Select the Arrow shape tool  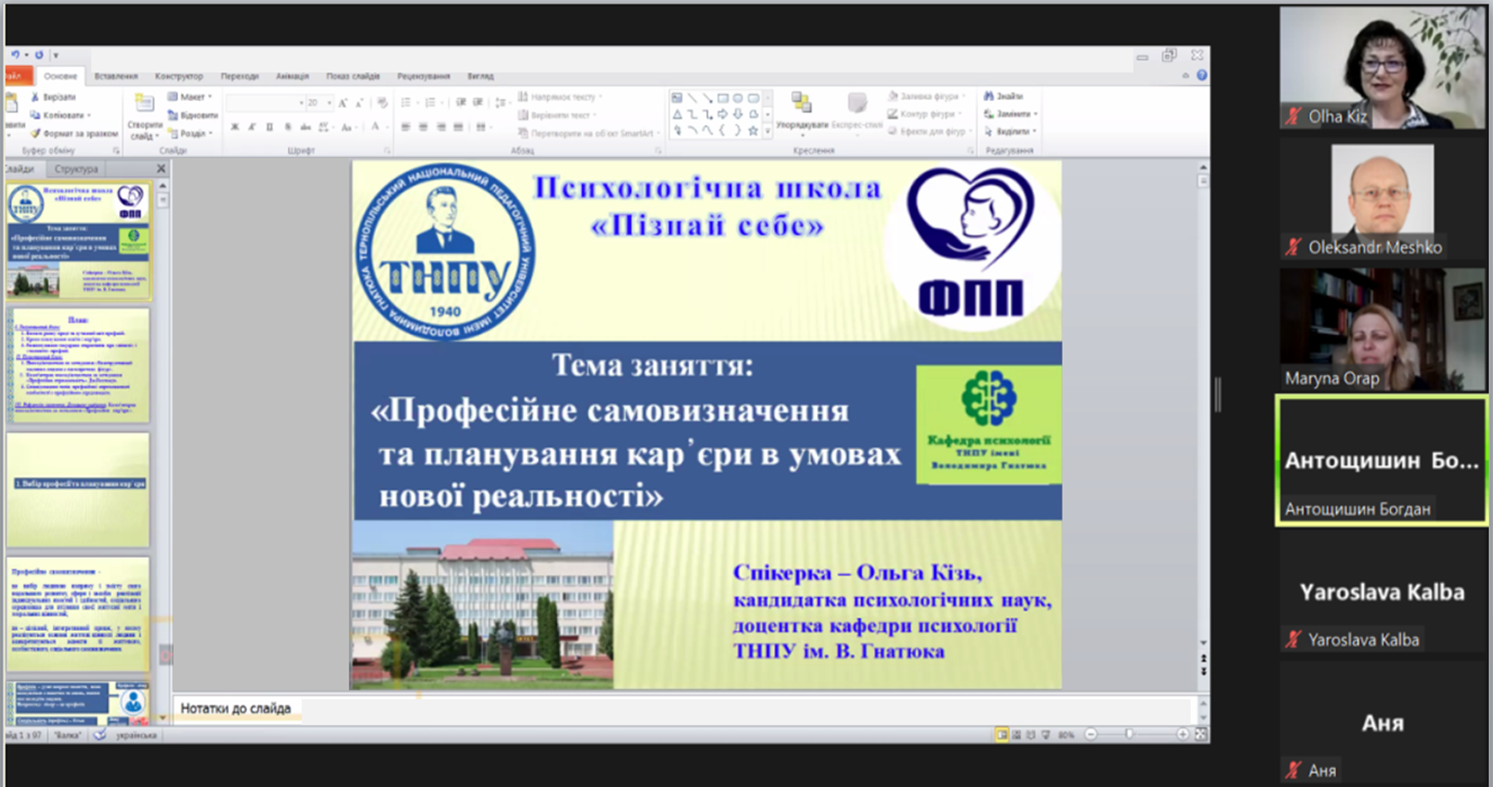[x=722, y=111]
